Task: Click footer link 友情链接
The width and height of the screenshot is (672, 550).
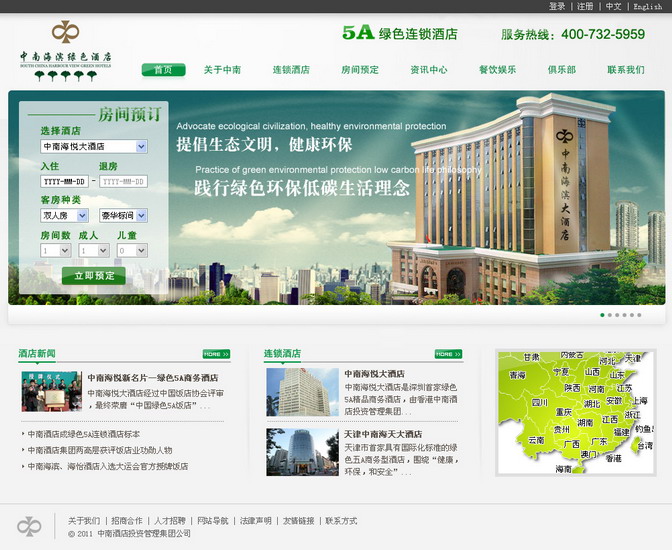Action: pos(298,521)
